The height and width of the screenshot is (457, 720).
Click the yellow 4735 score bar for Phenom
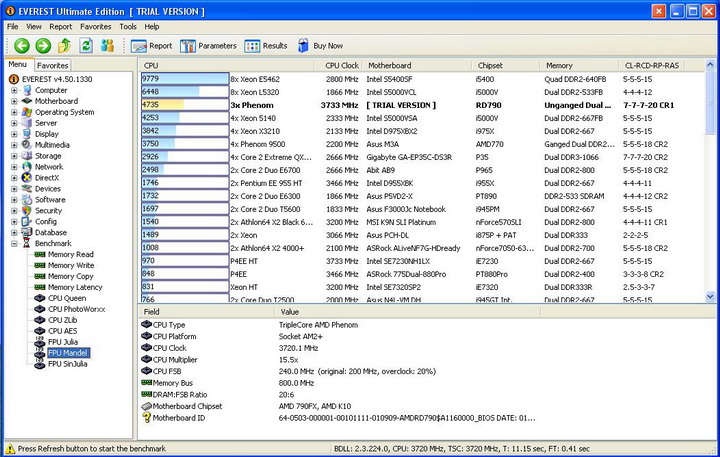click(x=185, y=105)
